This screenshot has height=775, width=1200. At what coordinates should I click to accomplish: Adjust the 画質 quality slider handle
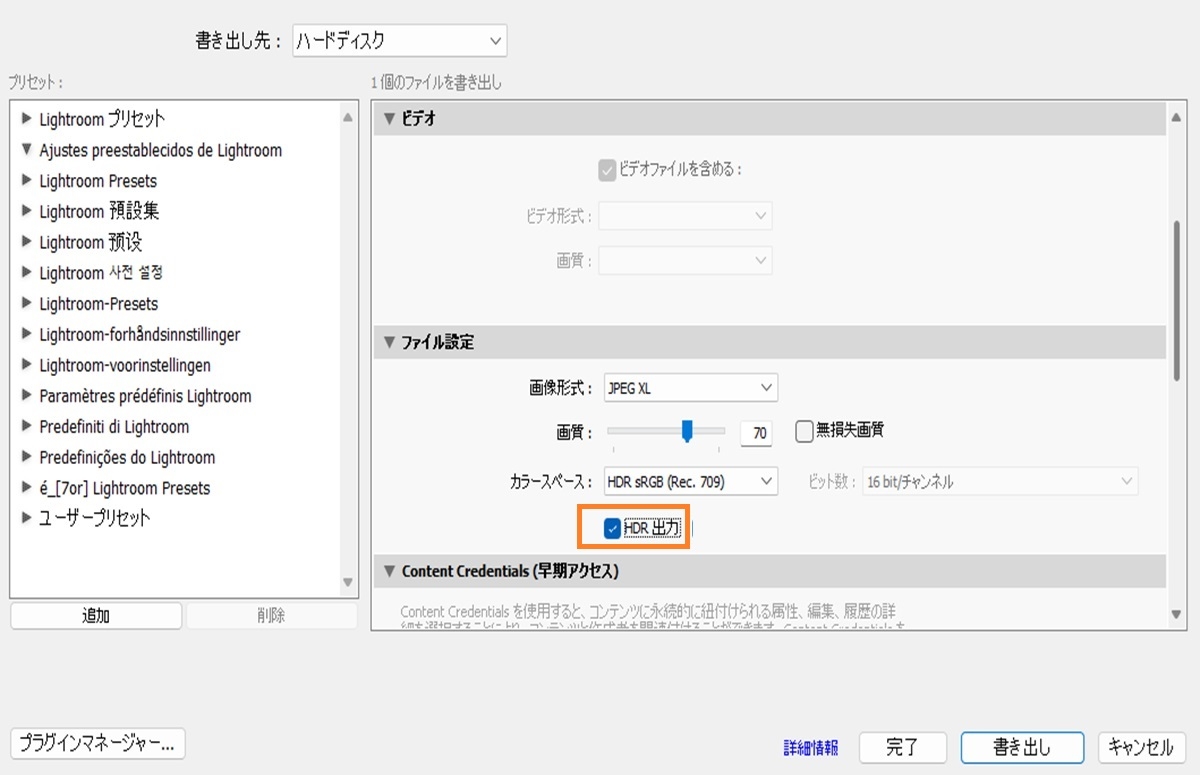(688, 432)
